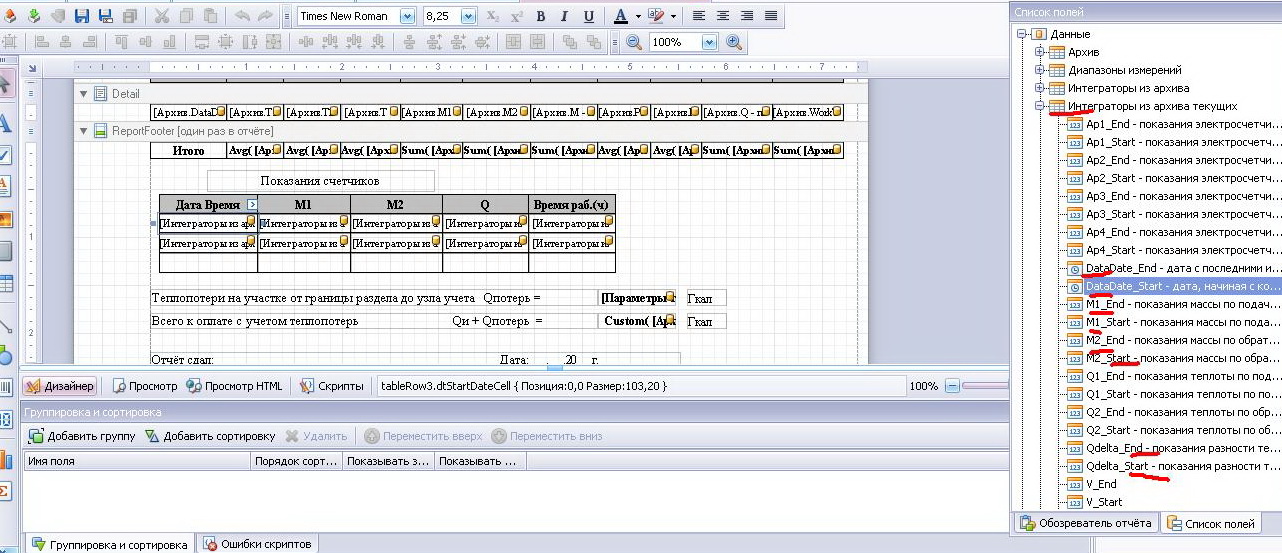Click smart tag on Дата Время cell

[252, 204]
